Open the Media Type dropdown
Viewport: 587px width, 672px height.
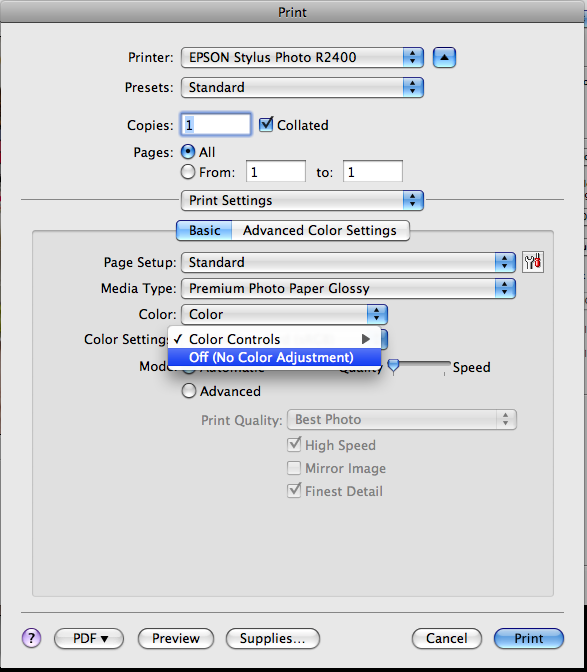click(x=348, y=288)
